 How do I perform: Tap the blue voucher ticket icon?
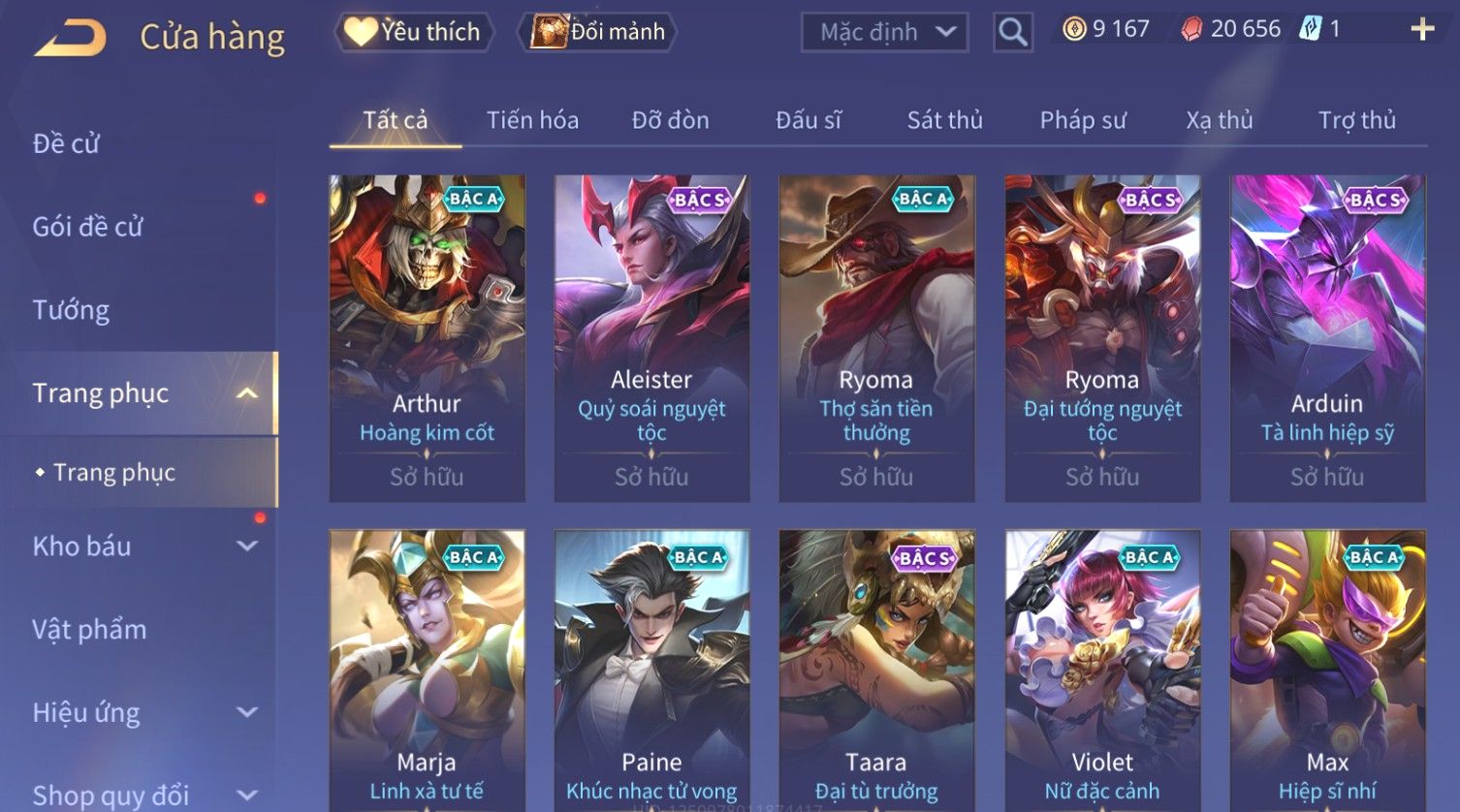1310,29
